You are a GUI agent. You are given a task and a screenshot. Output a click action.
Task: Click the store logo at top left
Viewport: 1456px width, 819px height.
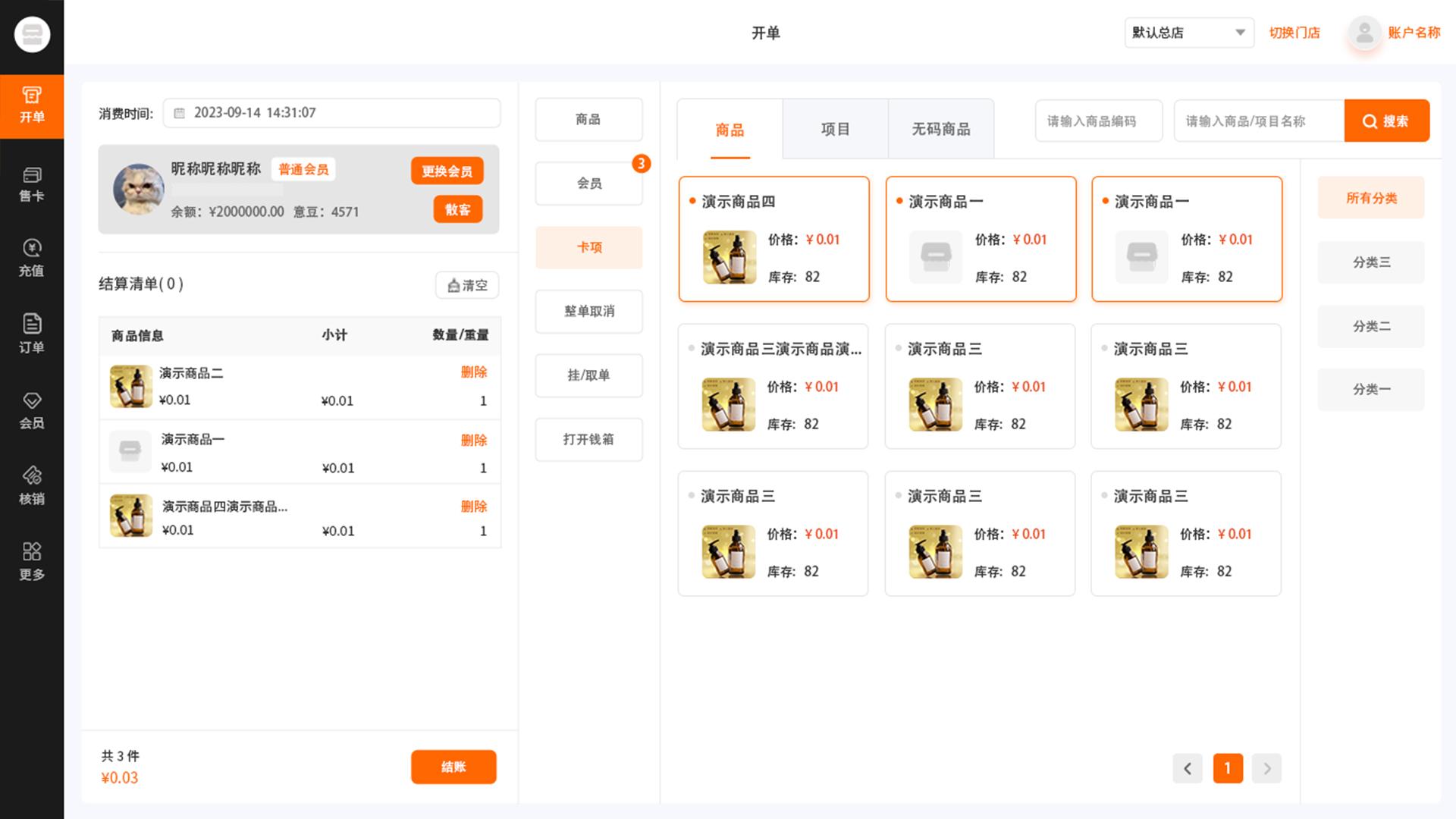[x=32, y=34]
